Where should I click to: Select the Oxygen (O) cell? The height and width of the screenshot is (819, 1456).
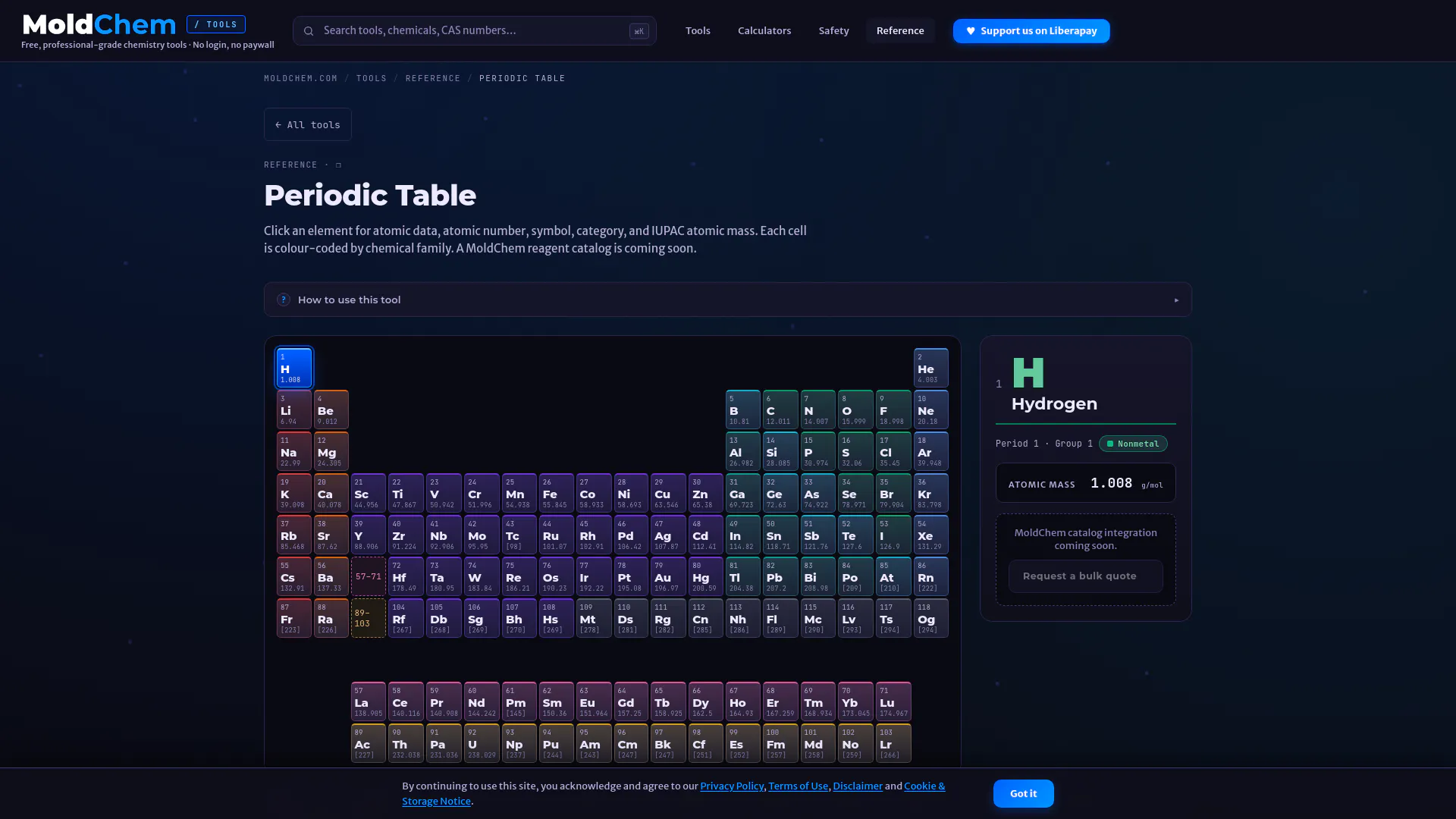point(855,409)
